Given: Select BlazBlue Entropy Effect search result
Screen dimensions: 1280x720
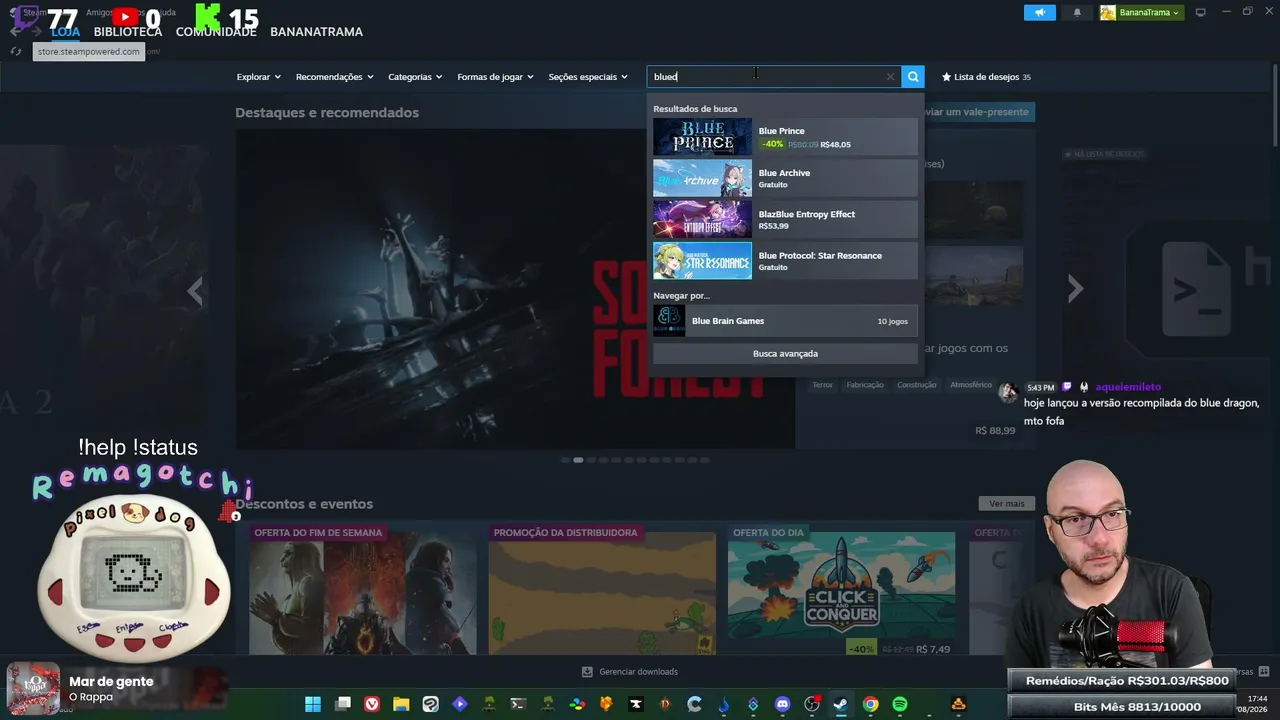Looking at the screenshot, I should pos(785,220).
